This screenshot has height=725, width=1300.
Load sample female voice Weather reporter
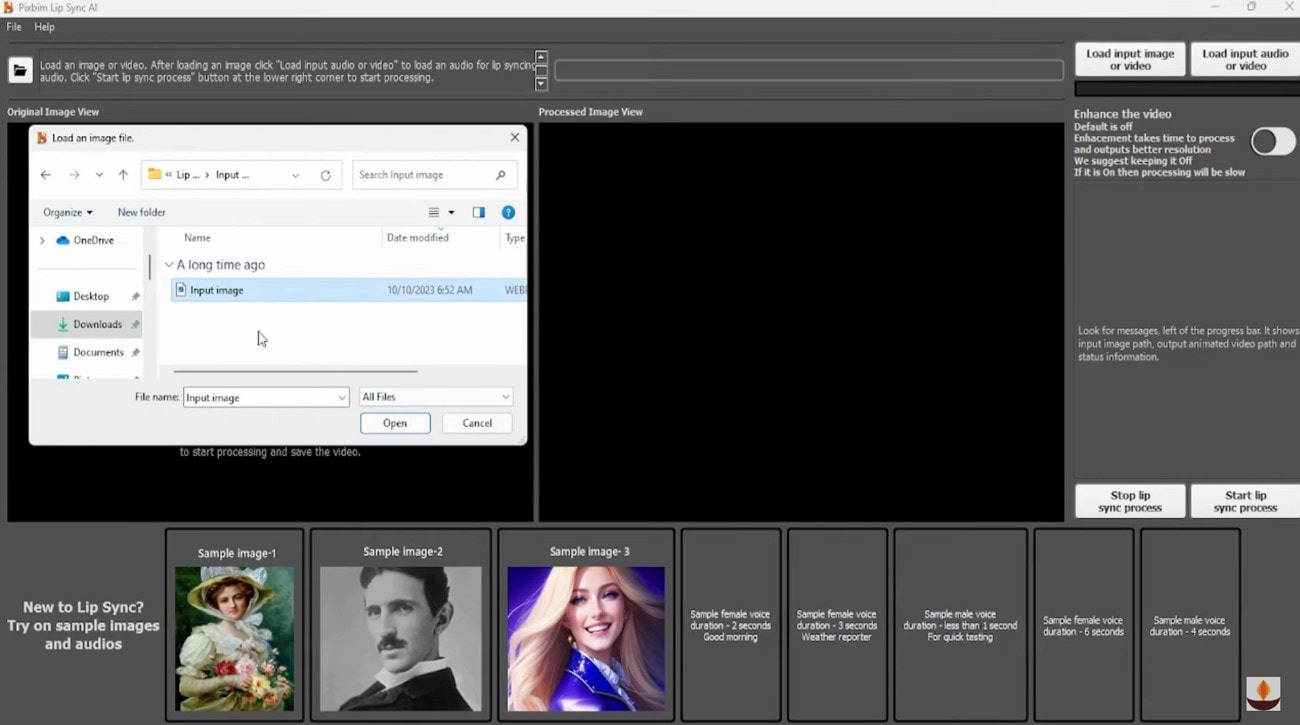[836, 625]
